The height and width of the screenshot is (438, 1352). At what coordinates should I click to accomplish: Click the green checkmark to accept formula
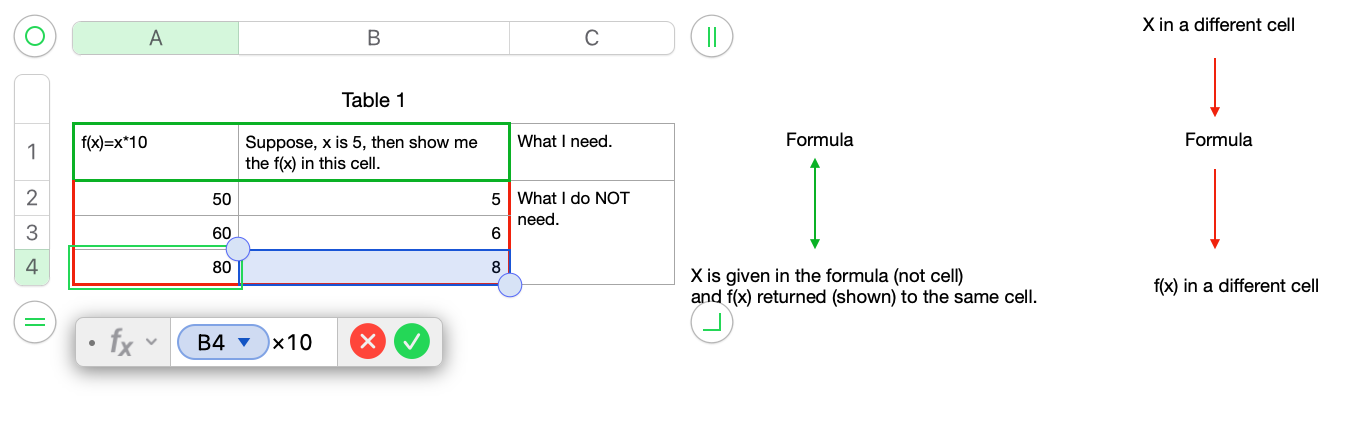point(411,343)
